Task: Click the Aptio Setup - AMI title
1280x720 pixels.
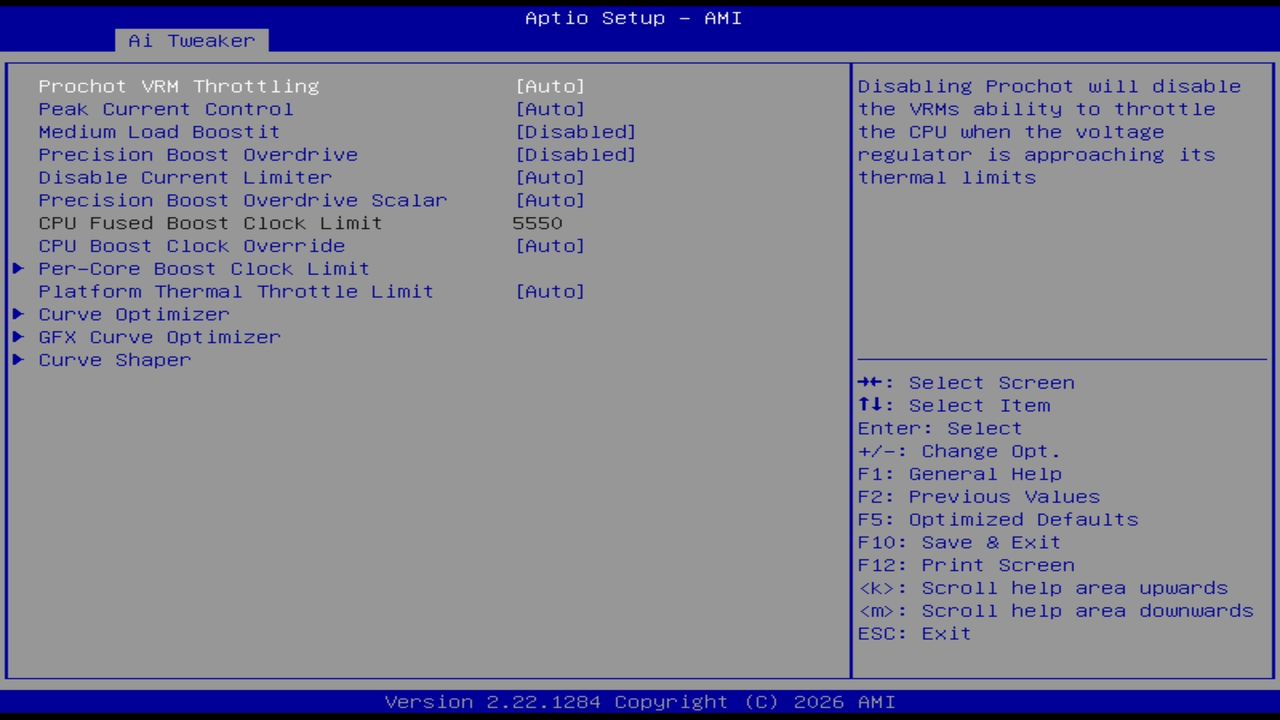Action: 634,18
